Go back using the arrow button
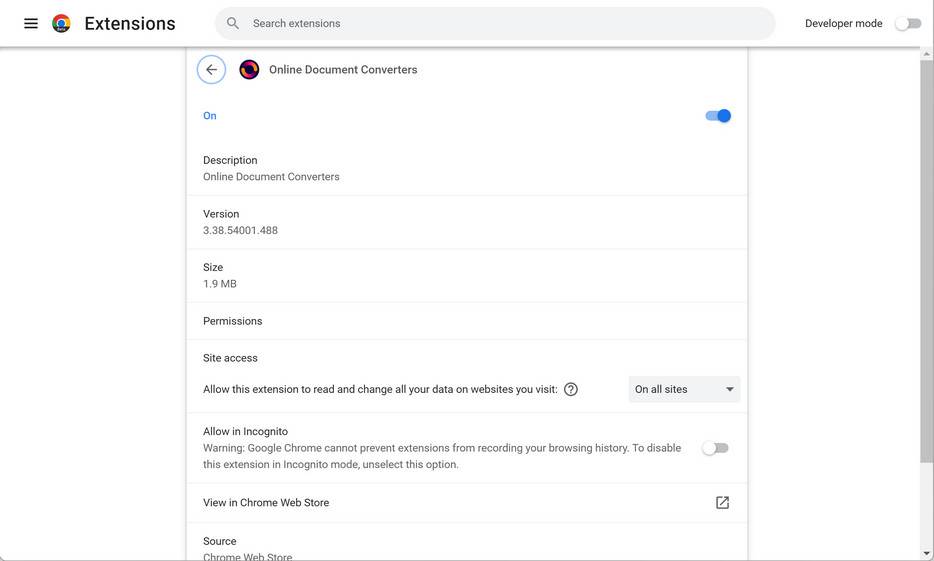 pos(211,70)
